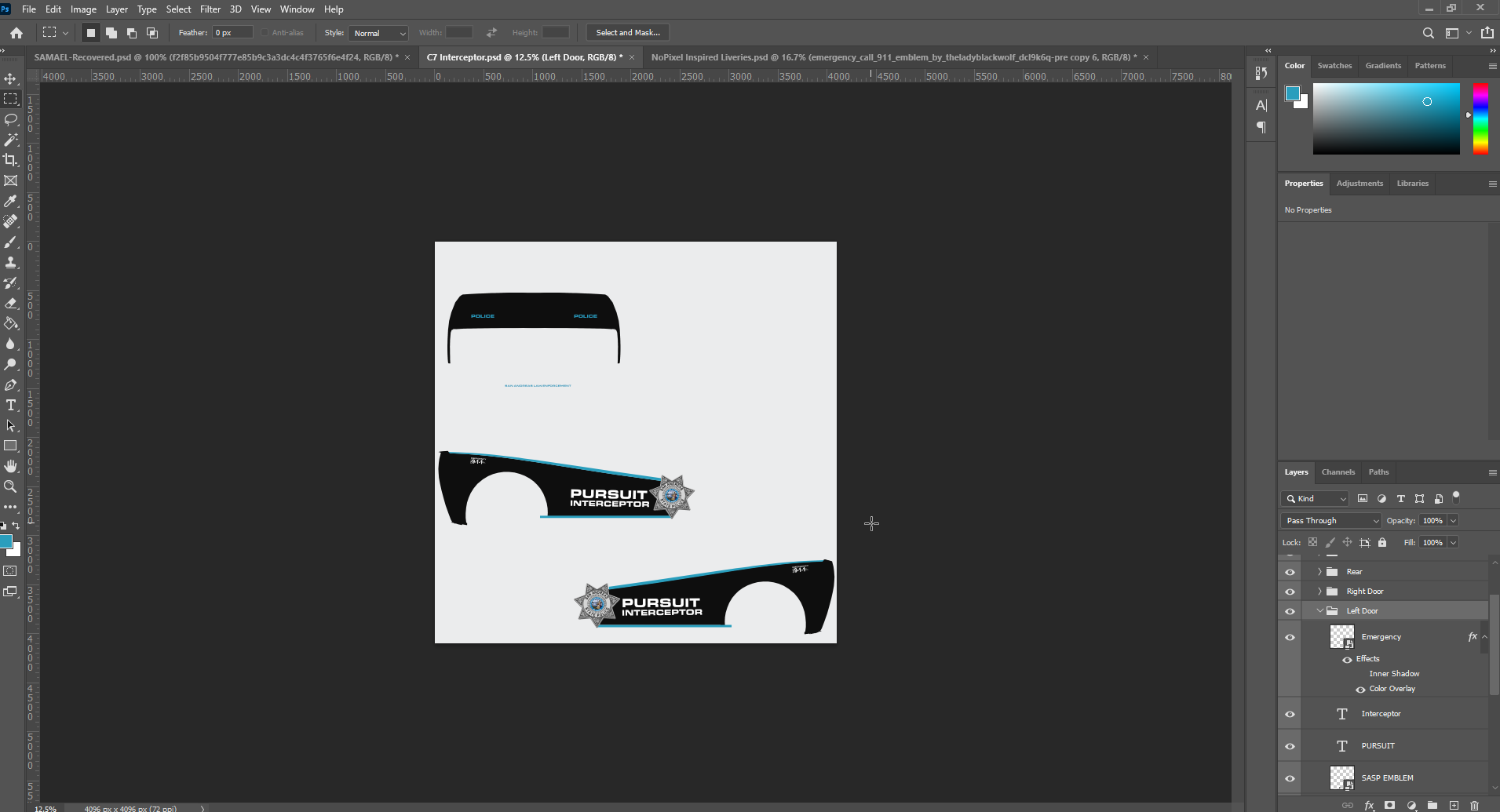This screenshot has width=1500, height=812.
Task: Open the Layers panel options menu
Action: click(1492, 472)
